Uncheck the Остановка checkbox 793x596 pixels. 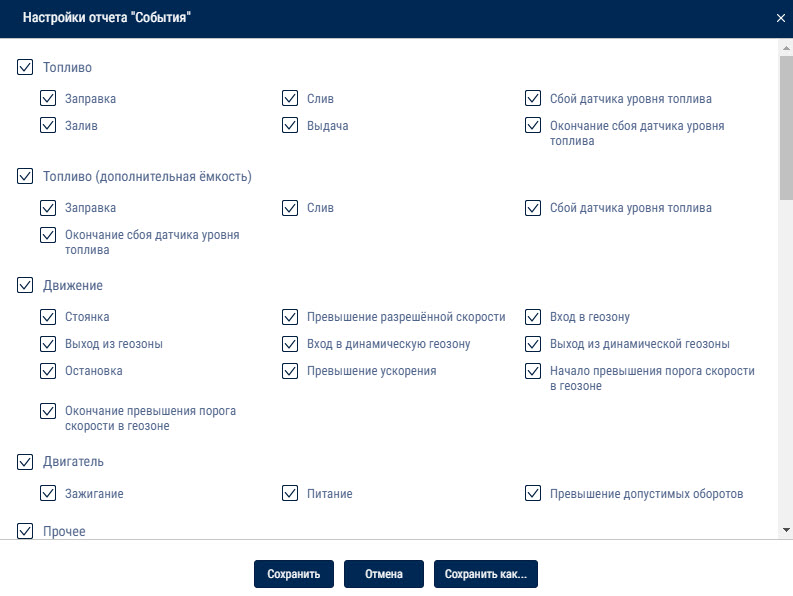pyautogui.click(x=48, y=370)
